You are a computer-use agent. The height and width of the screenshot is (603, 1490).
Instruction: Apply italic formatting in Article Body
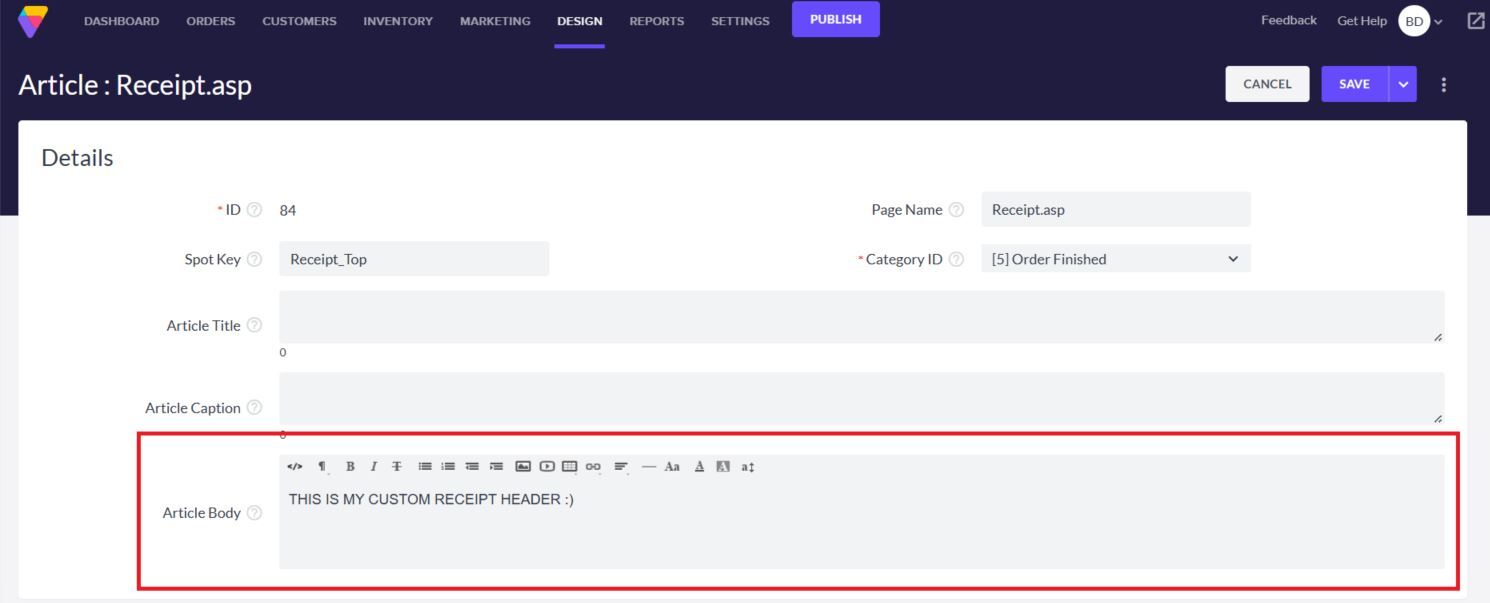(373, 467)
